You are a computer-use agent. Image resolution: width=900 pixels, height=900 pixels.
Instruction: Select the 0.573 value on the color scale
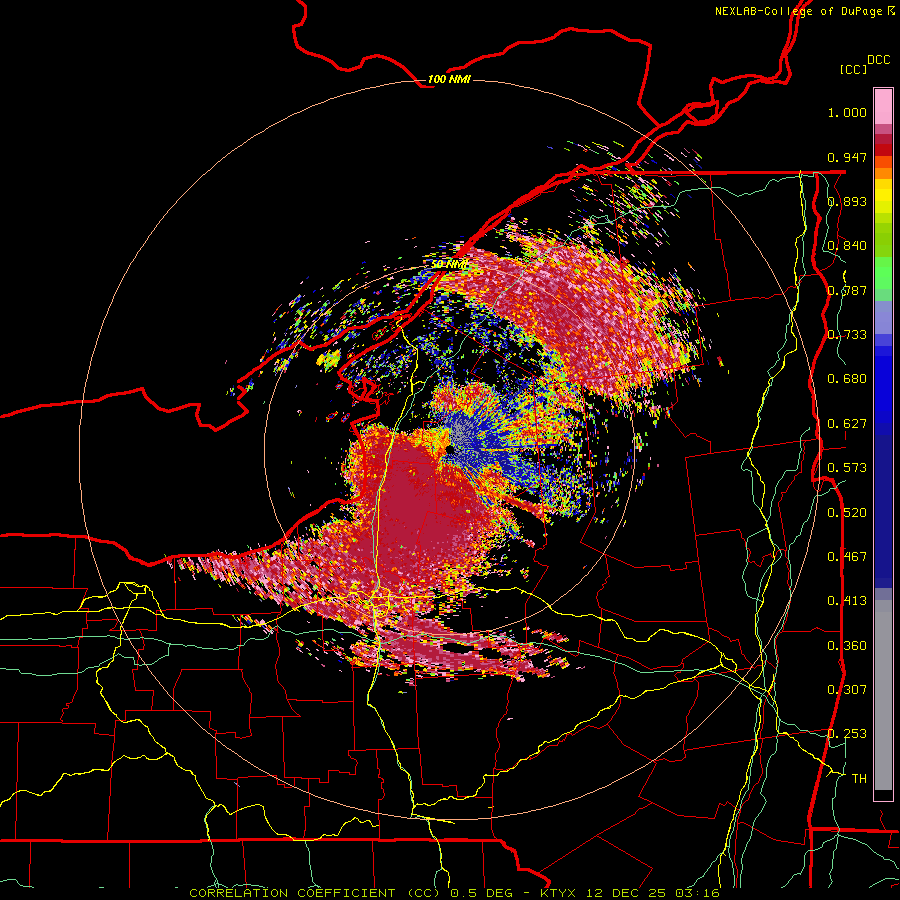(x=847, y=468)
